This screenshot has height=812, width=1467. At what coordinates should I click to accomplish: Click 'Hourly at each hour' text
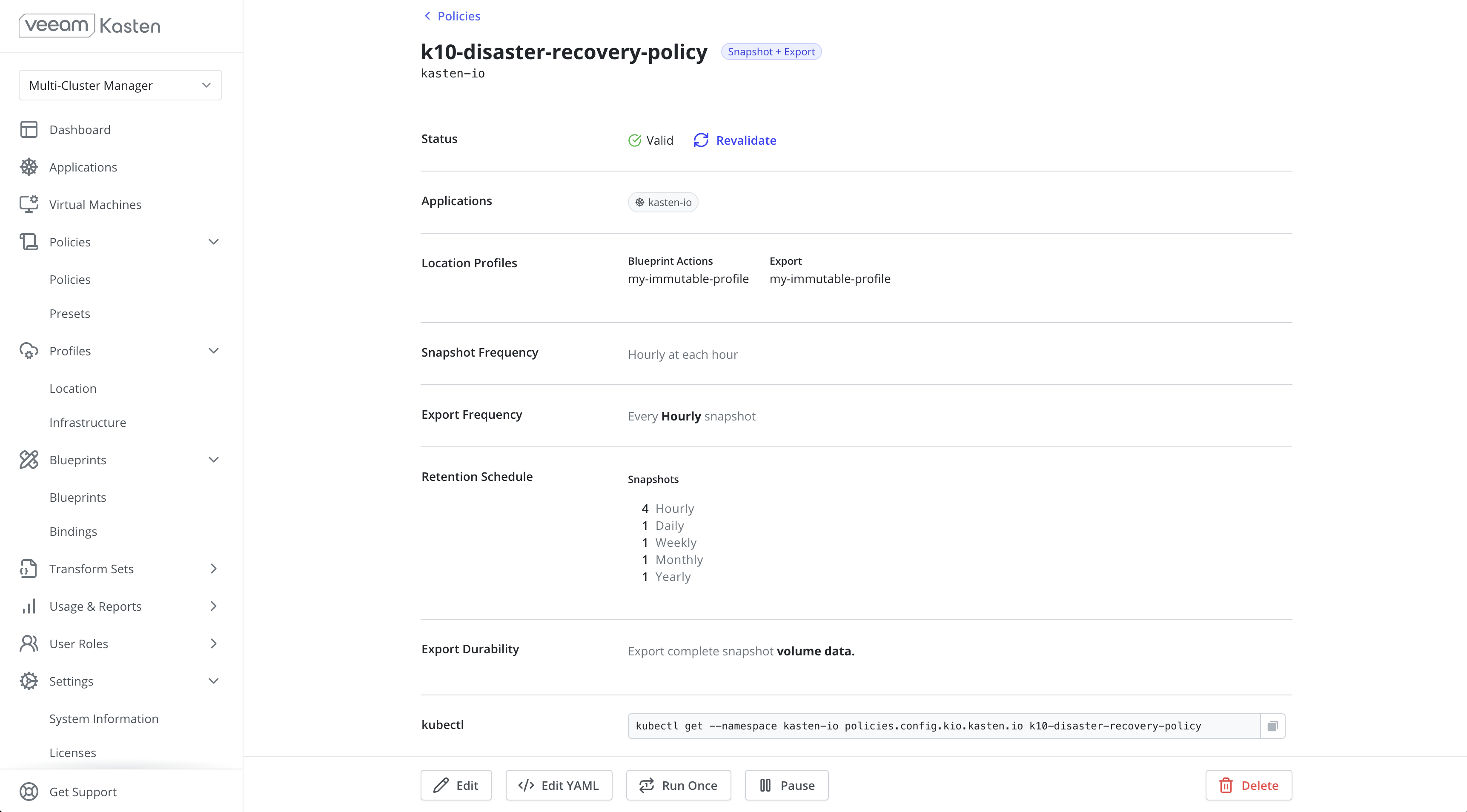point(682,355)
